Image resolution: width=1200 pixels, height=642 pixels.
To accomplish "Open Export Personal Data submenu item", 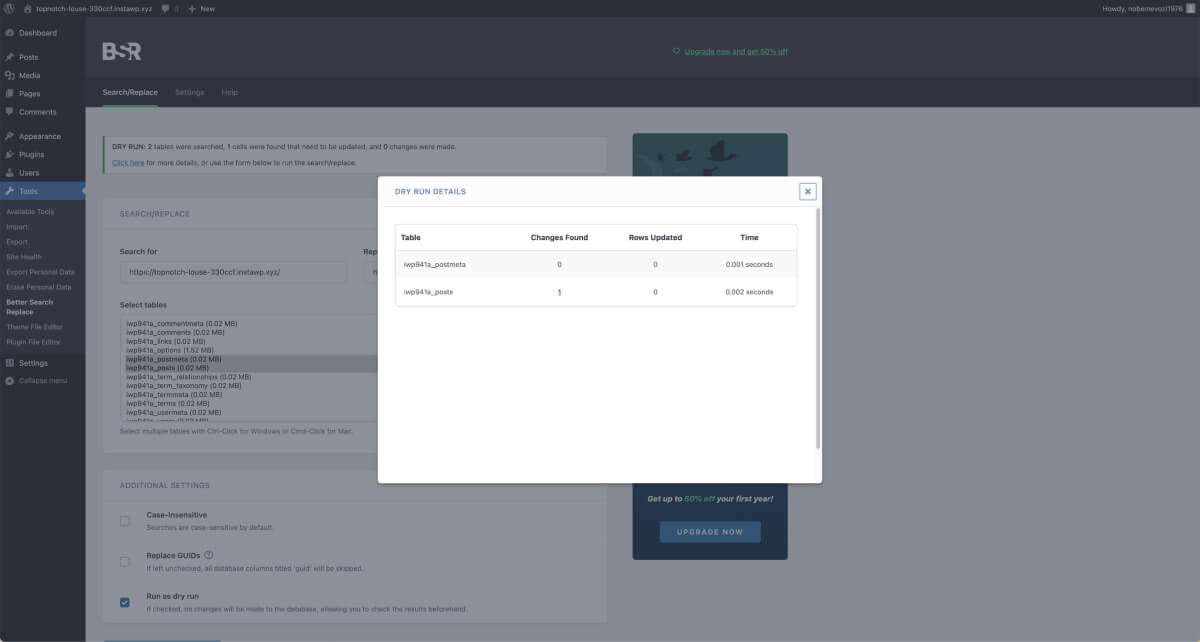I will (x=40, y=272).
